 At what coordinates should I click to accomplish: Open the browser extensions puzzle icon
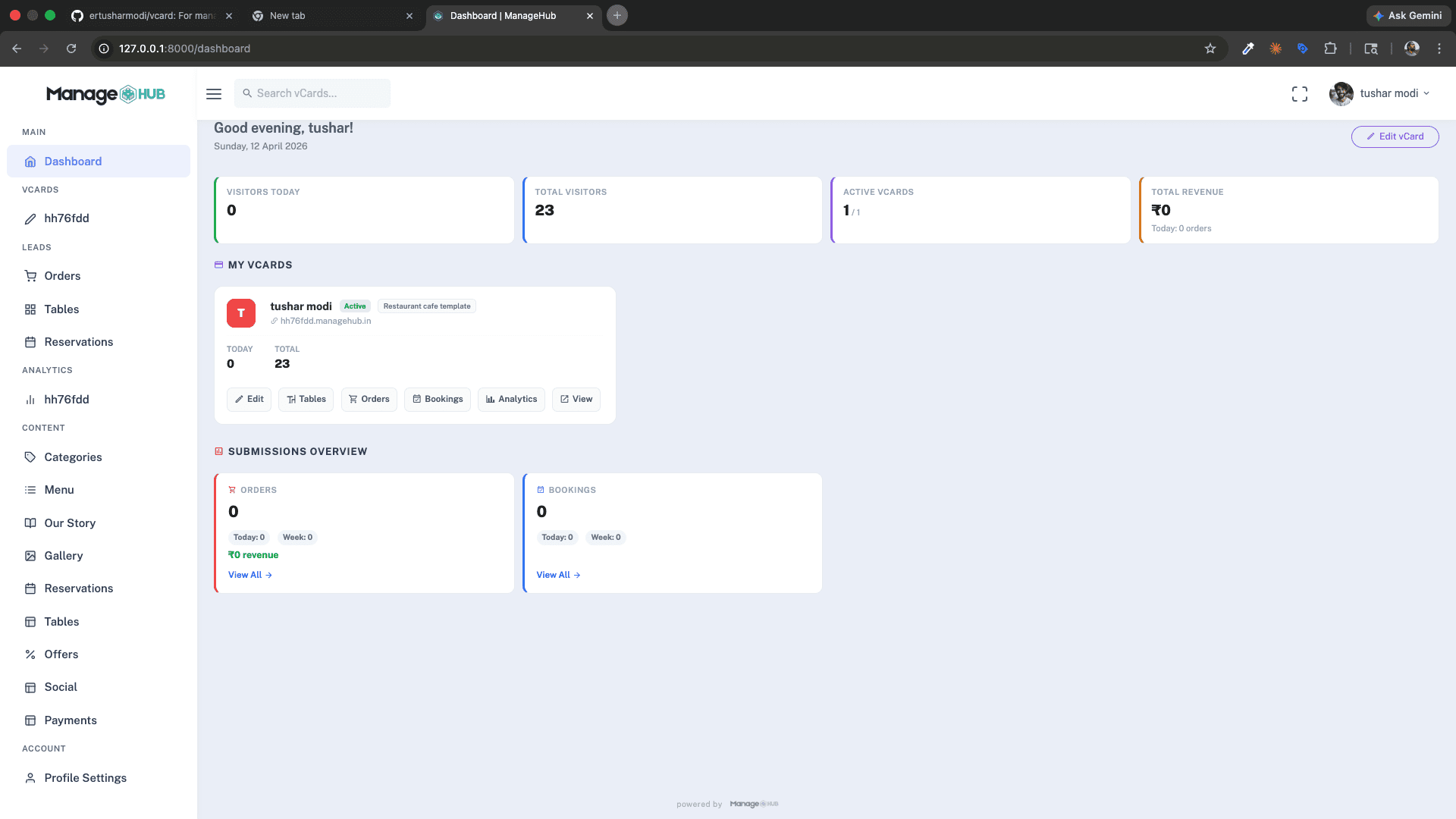click(1330, 49)
